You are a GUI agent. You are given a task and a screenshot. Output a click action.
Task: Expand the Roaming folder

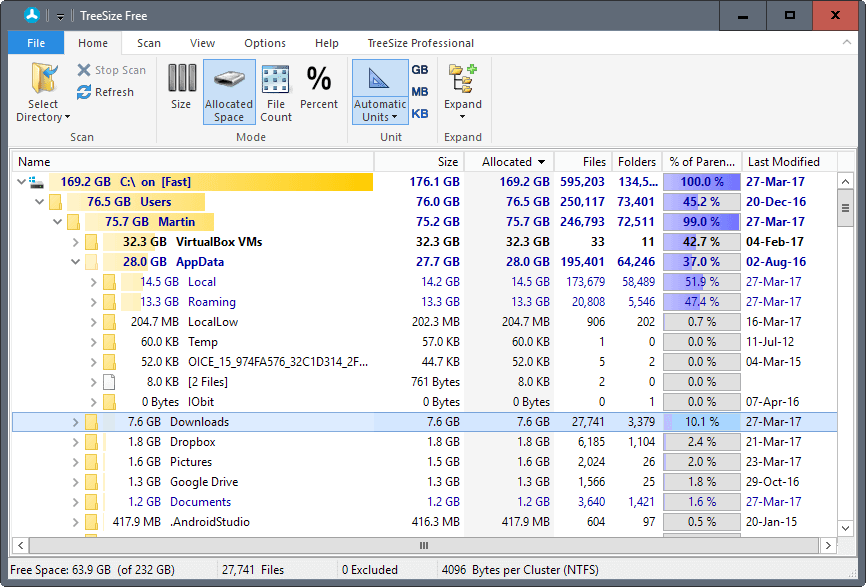point(94,302)
